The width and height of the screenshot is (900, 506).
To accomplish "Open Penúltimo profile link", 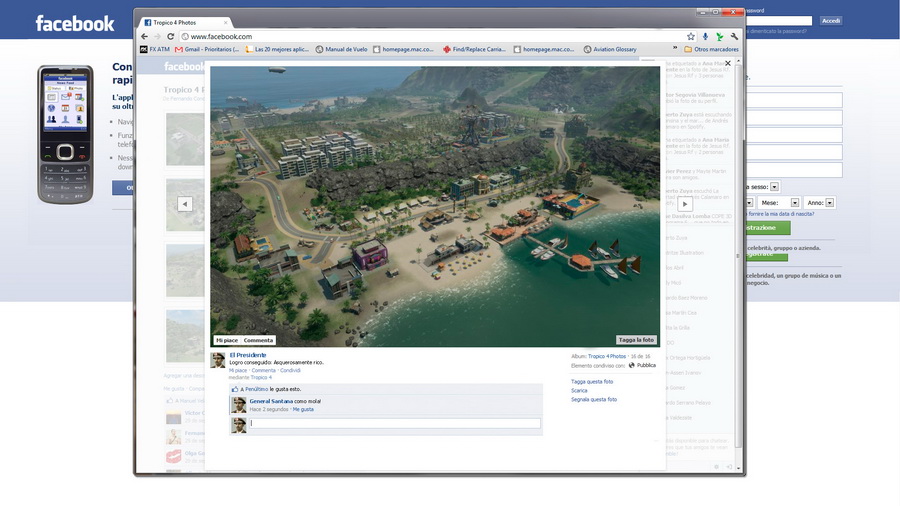I will [257, 389].
